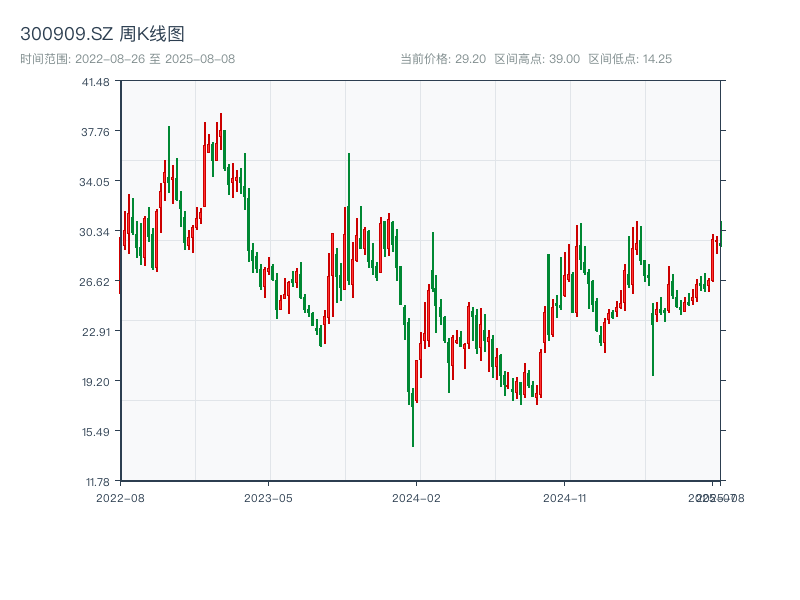Click the 区间低点 14.25 label

pyautogui.click(x=630, y=59)
